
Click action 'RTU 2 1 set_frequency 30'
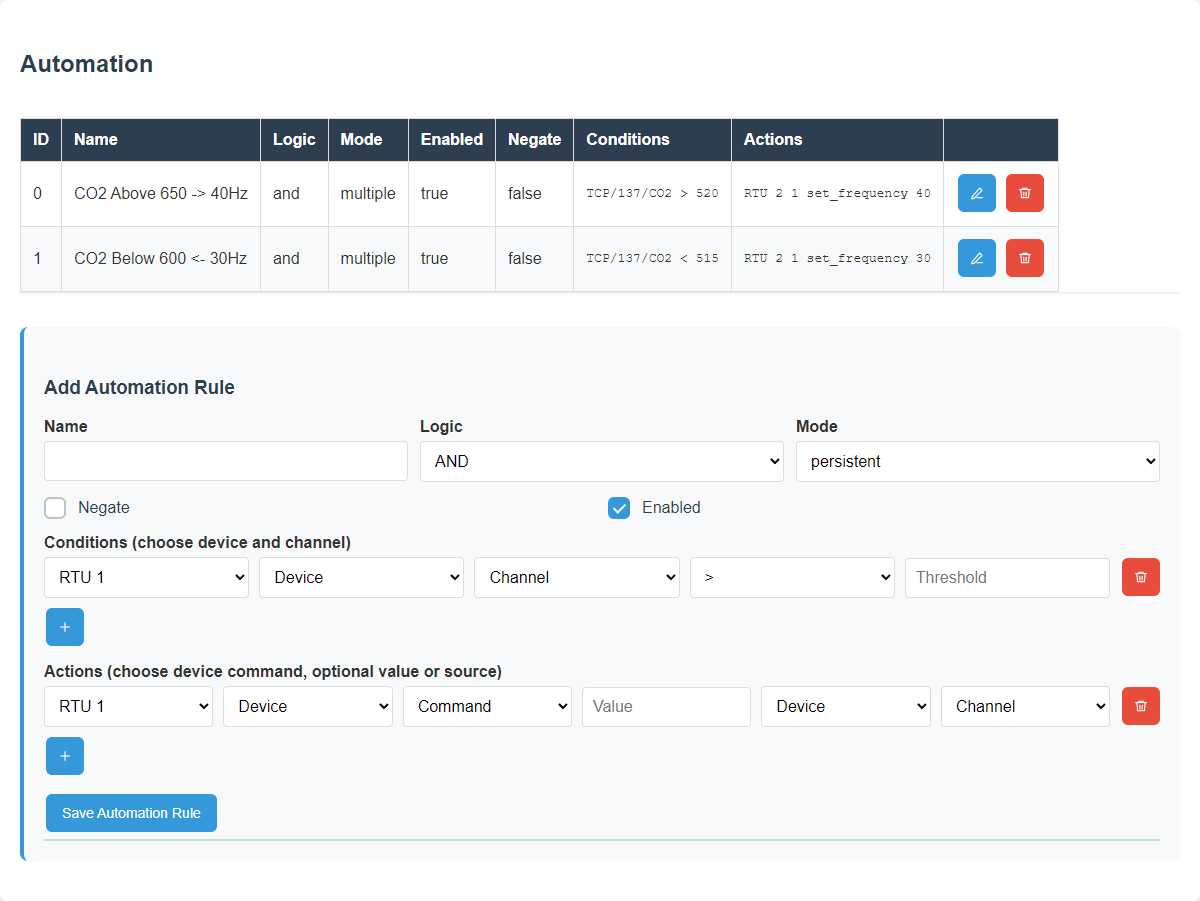(837, 258)
